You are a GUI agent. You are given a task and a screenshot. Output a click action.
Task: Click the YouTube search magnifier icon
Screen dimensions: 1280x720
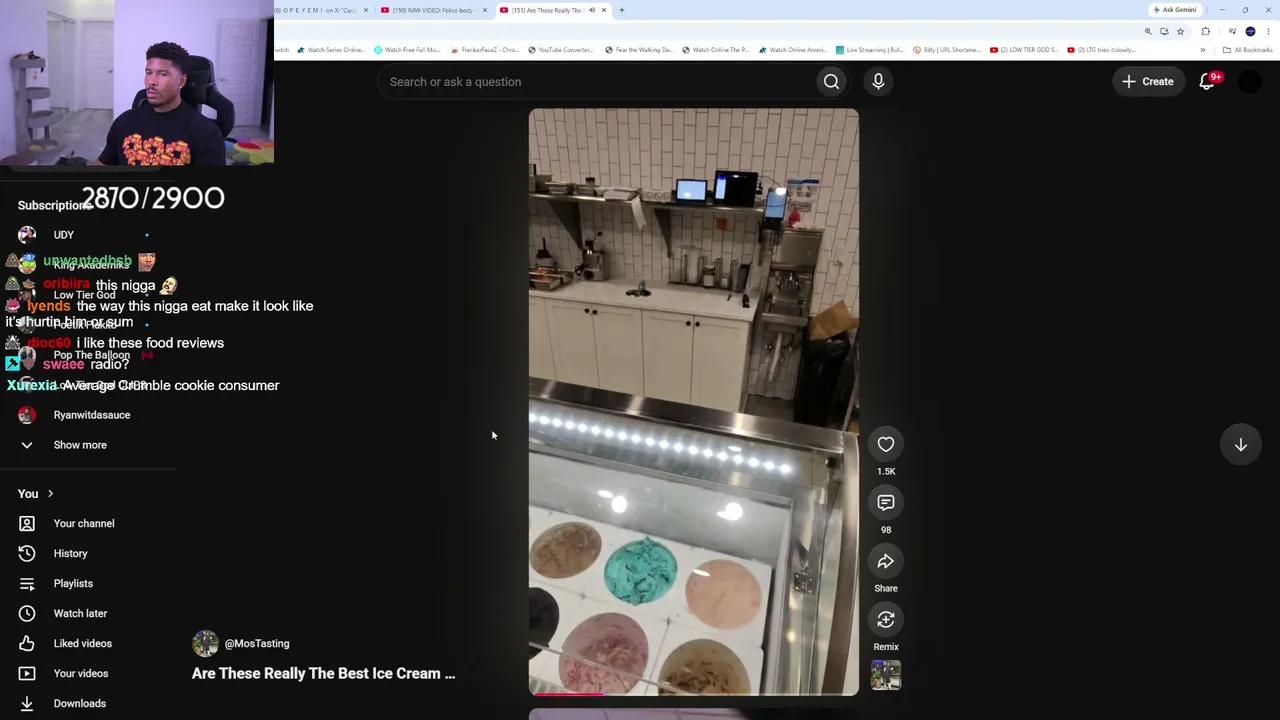point(831,82)
